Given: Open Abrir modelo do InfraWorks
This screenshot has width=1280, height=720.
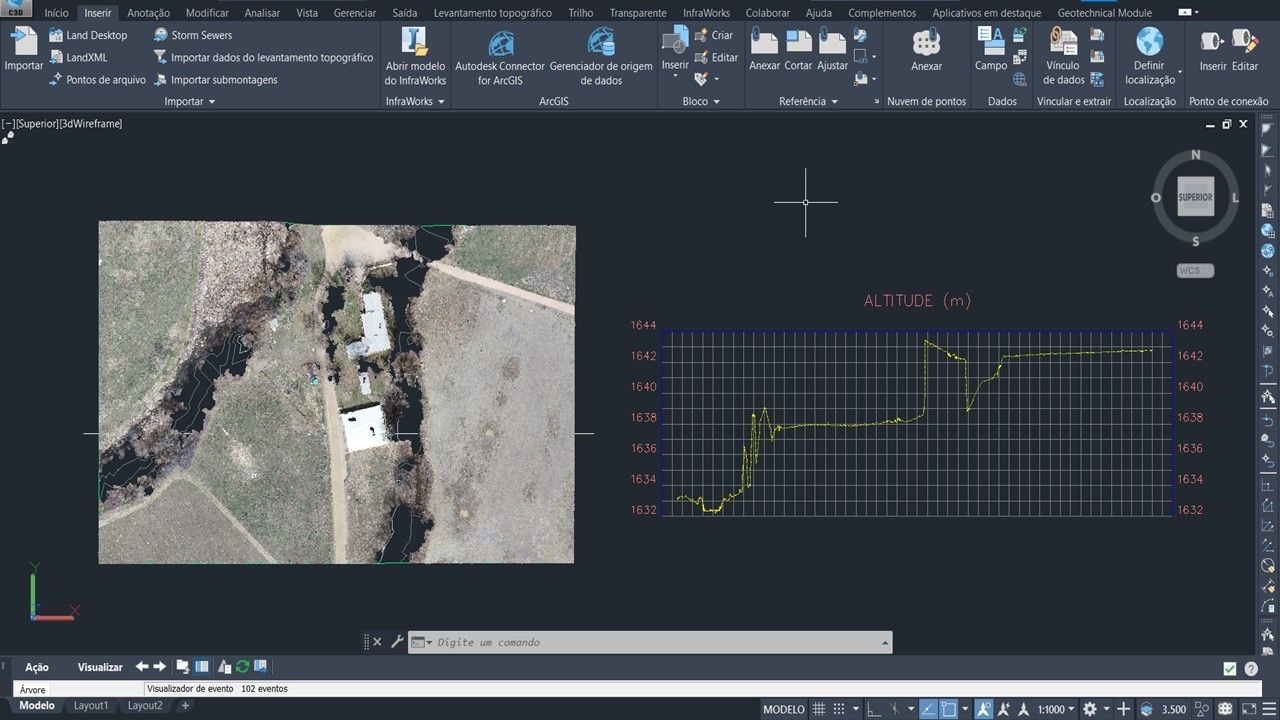Looking at the screenshot, I should coord(415,56).
